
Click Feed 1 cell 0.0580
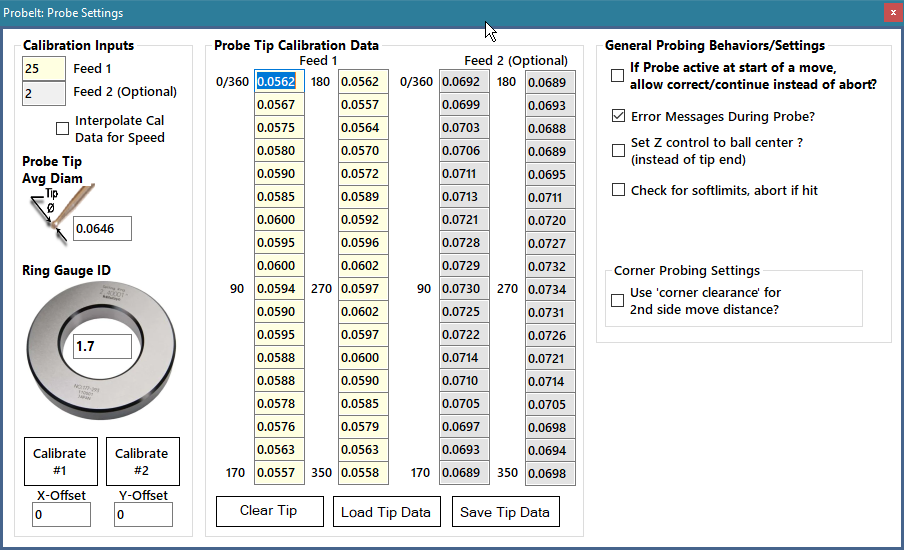280,150
